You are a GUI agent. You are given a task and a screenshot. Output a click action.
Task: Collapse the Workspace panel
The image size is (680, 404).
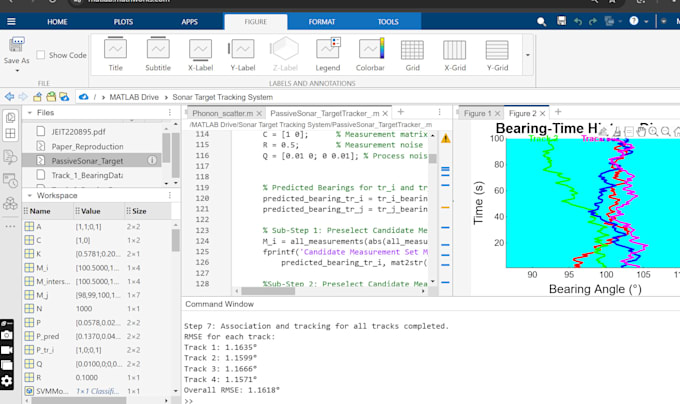point(28,195)
